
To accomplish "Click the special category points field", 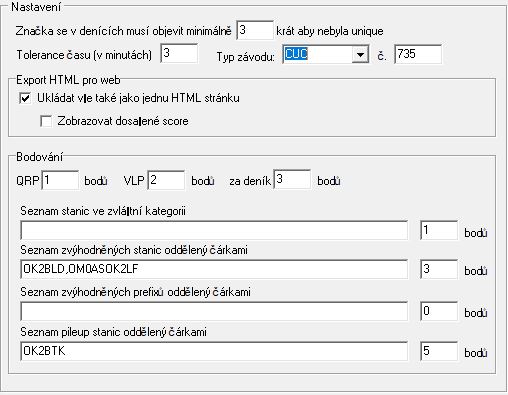I will [x=439, y=230].
